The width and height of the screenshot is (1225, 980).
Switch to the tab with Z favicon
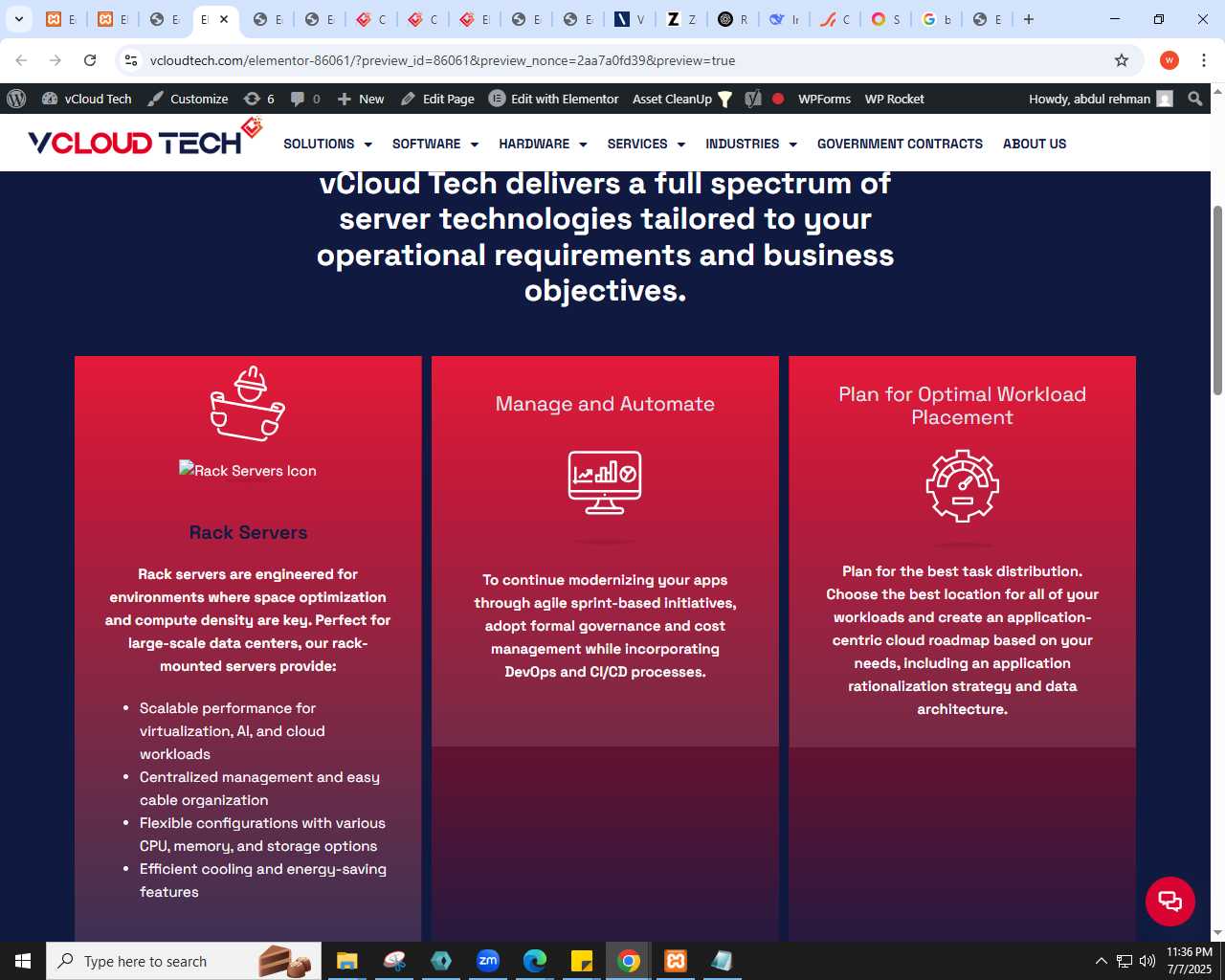[x=682, y=19]
